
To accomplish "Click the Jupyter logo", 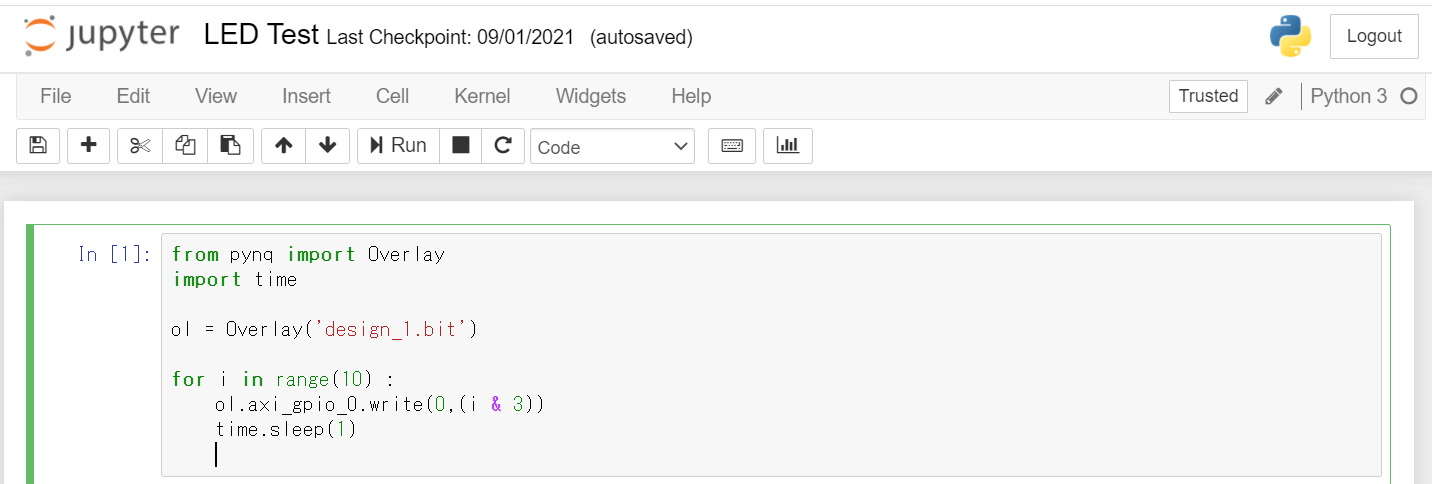I will coord(101,36).
